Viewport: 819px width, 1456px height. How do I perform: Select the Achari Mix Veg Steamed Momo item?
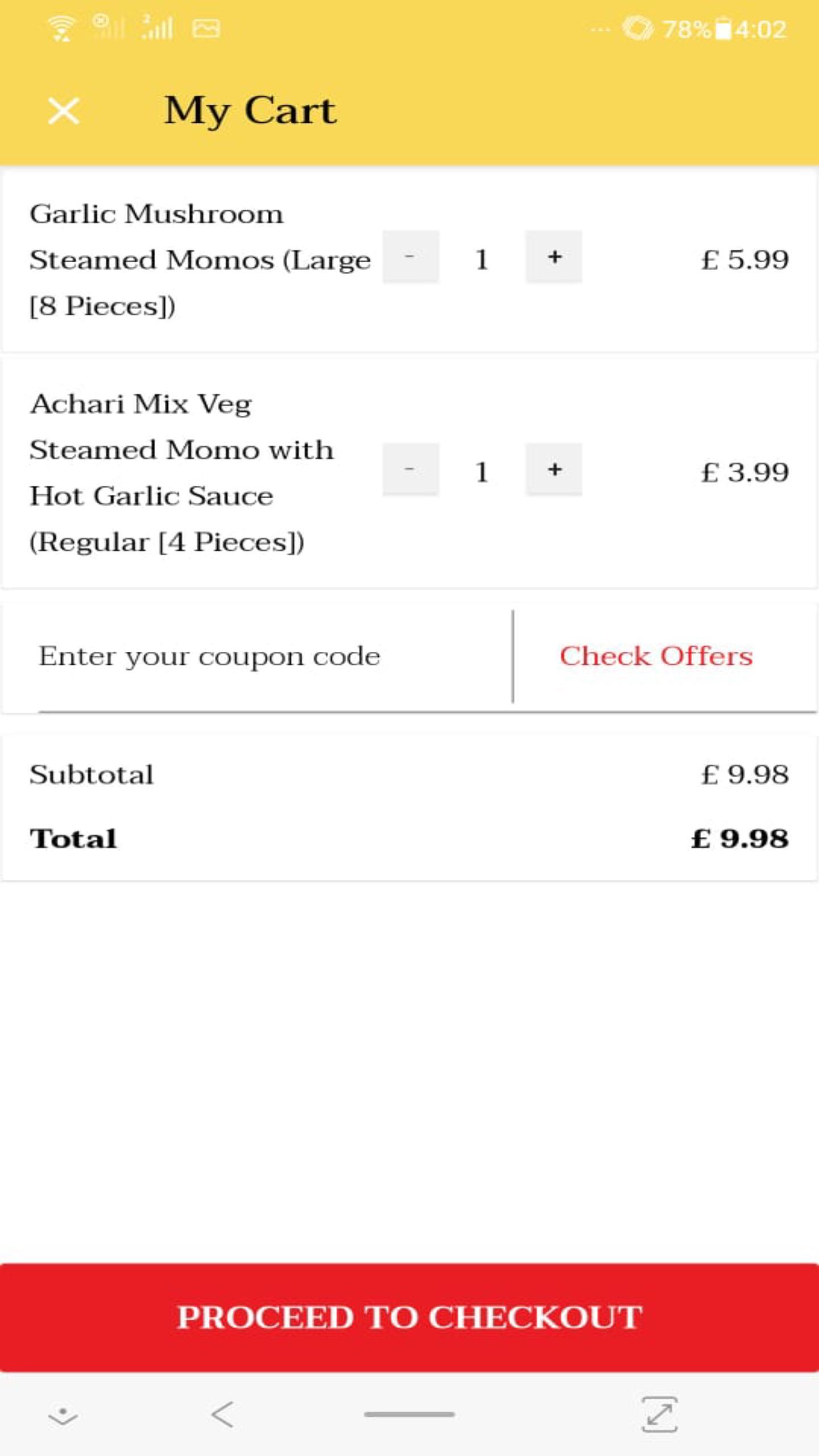coord(181,473)
